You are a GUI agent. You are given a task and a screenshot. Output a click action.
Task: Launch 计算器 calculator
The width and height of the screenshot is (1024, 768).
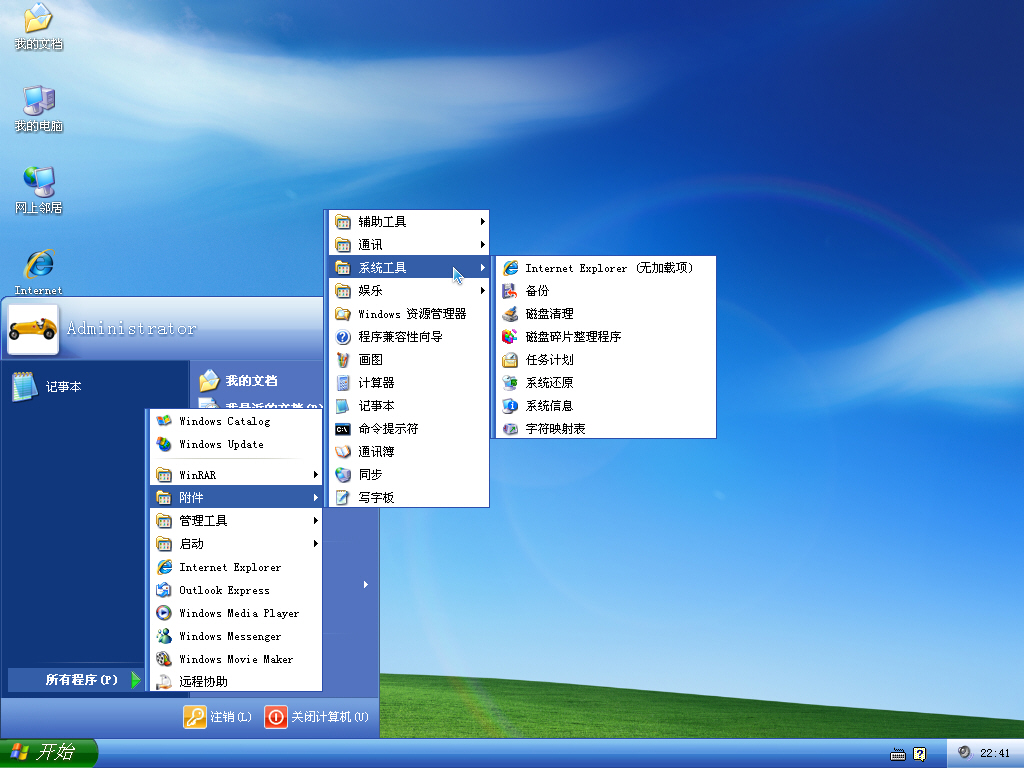tap(409, 382)
